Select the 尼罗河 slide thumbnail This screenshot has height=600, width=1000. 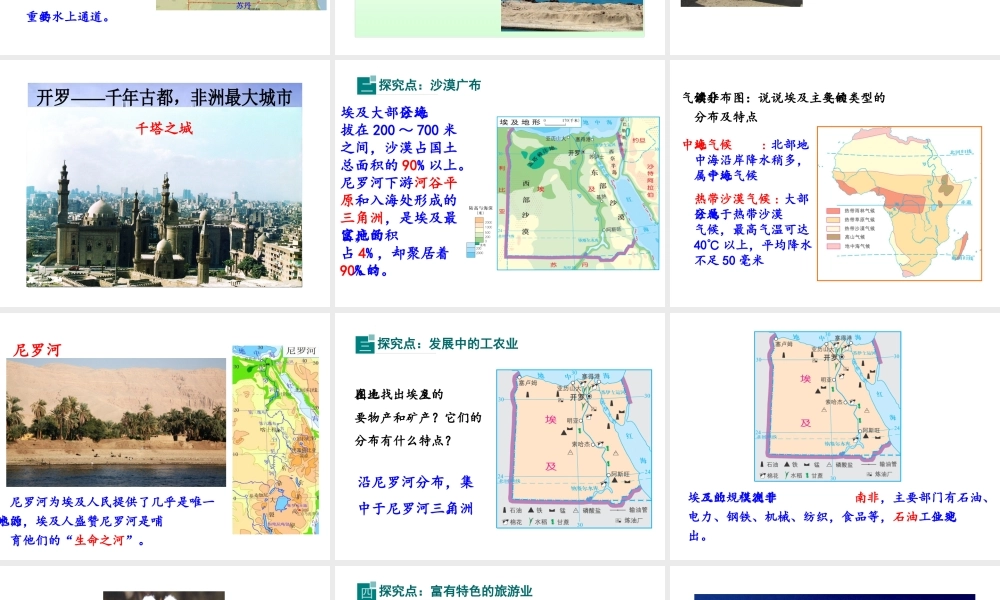tap(165, 436)
